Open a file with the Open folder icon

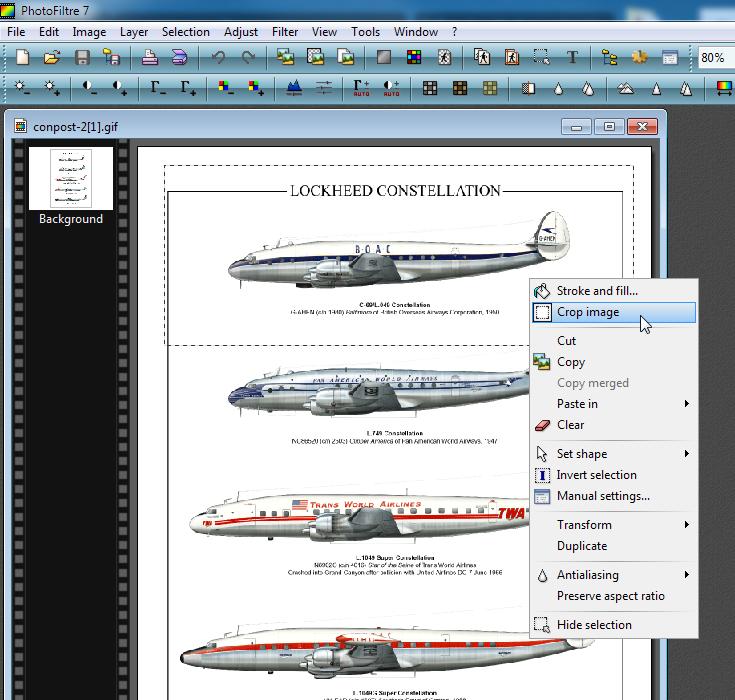(52, 58)
